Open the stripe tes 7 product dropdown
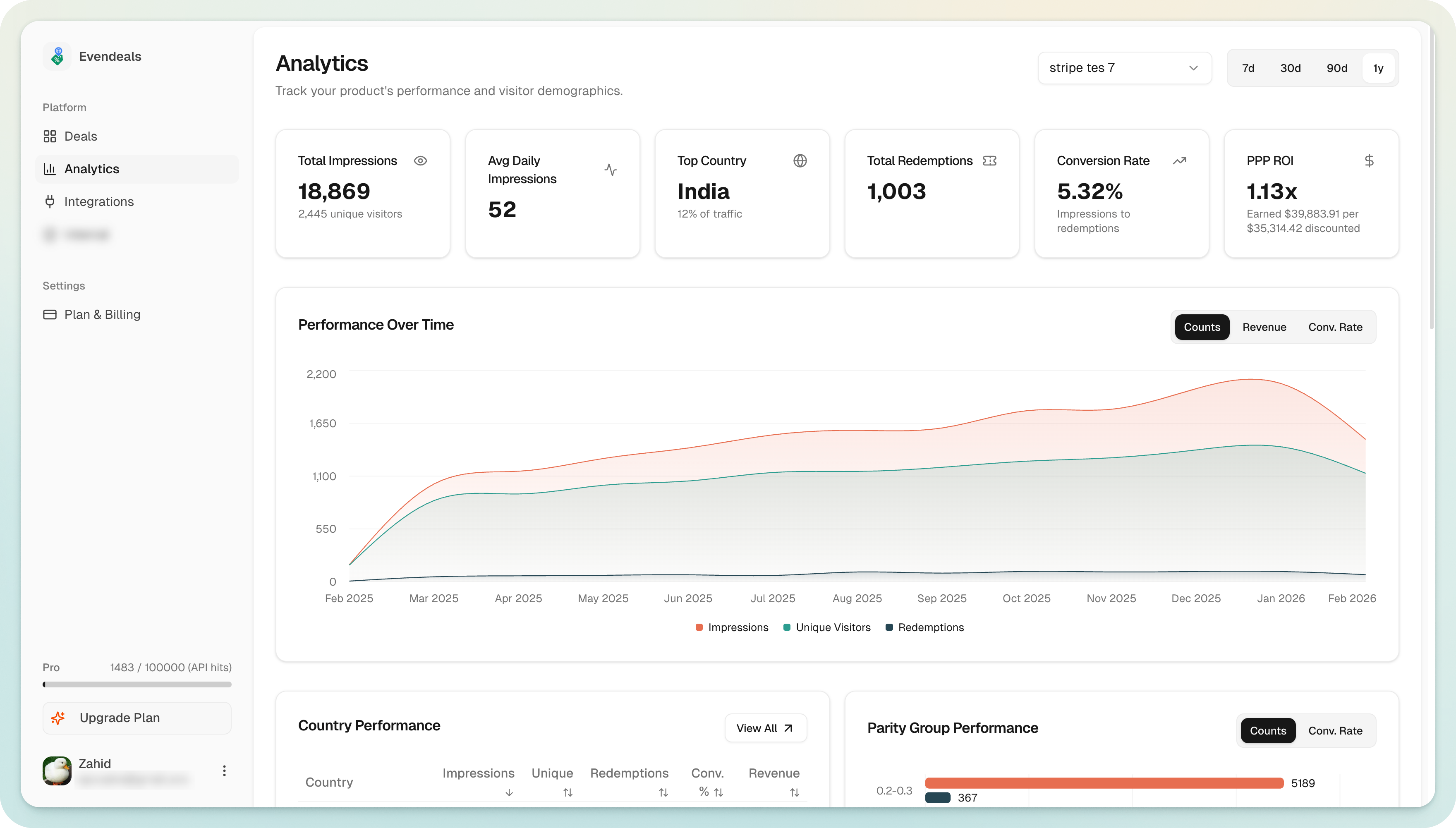The image size is (1456, 828). (1124, 68)
